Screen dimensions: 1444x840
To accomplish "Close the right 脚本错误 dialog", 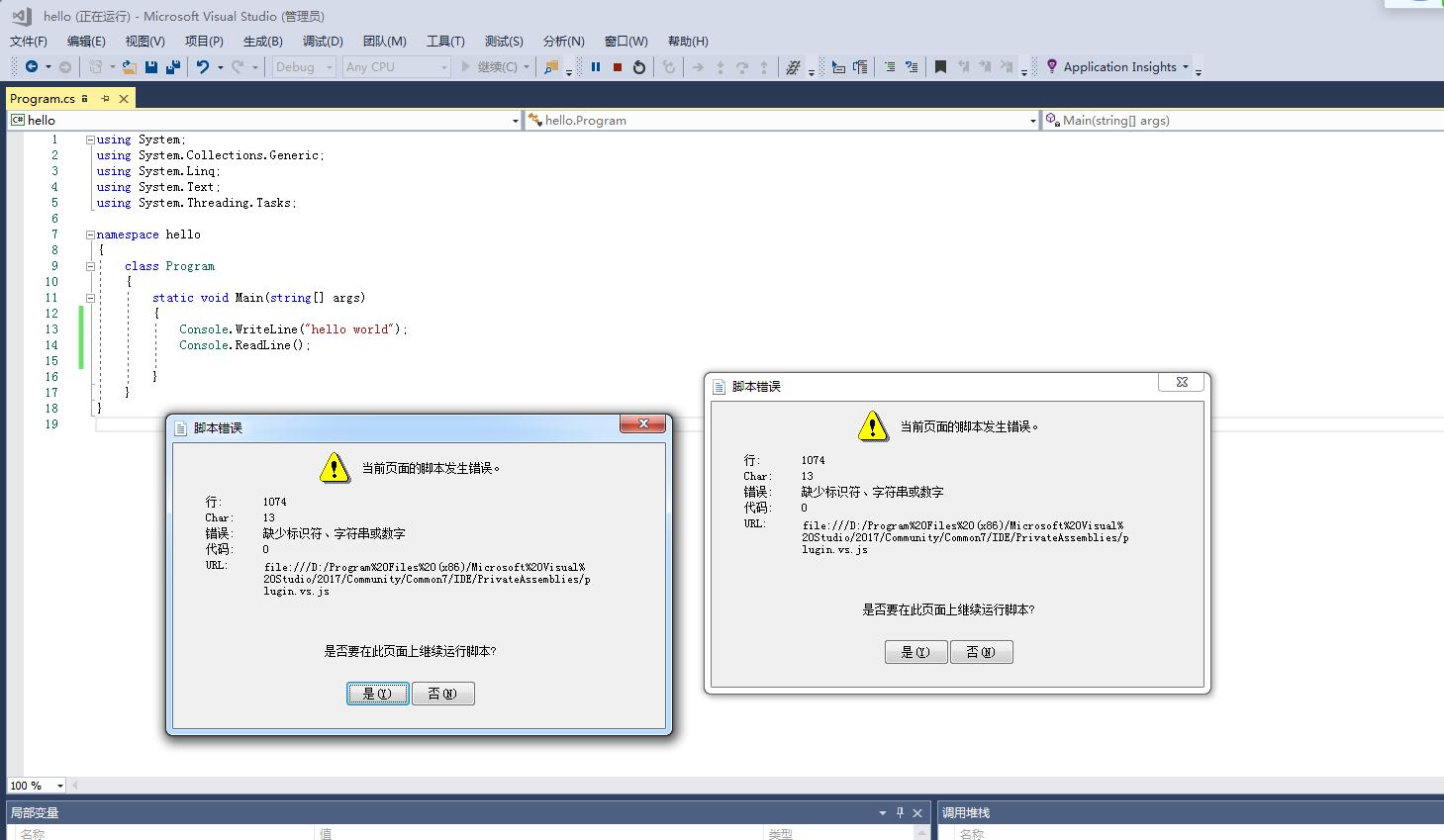I will pos(1182,382).
